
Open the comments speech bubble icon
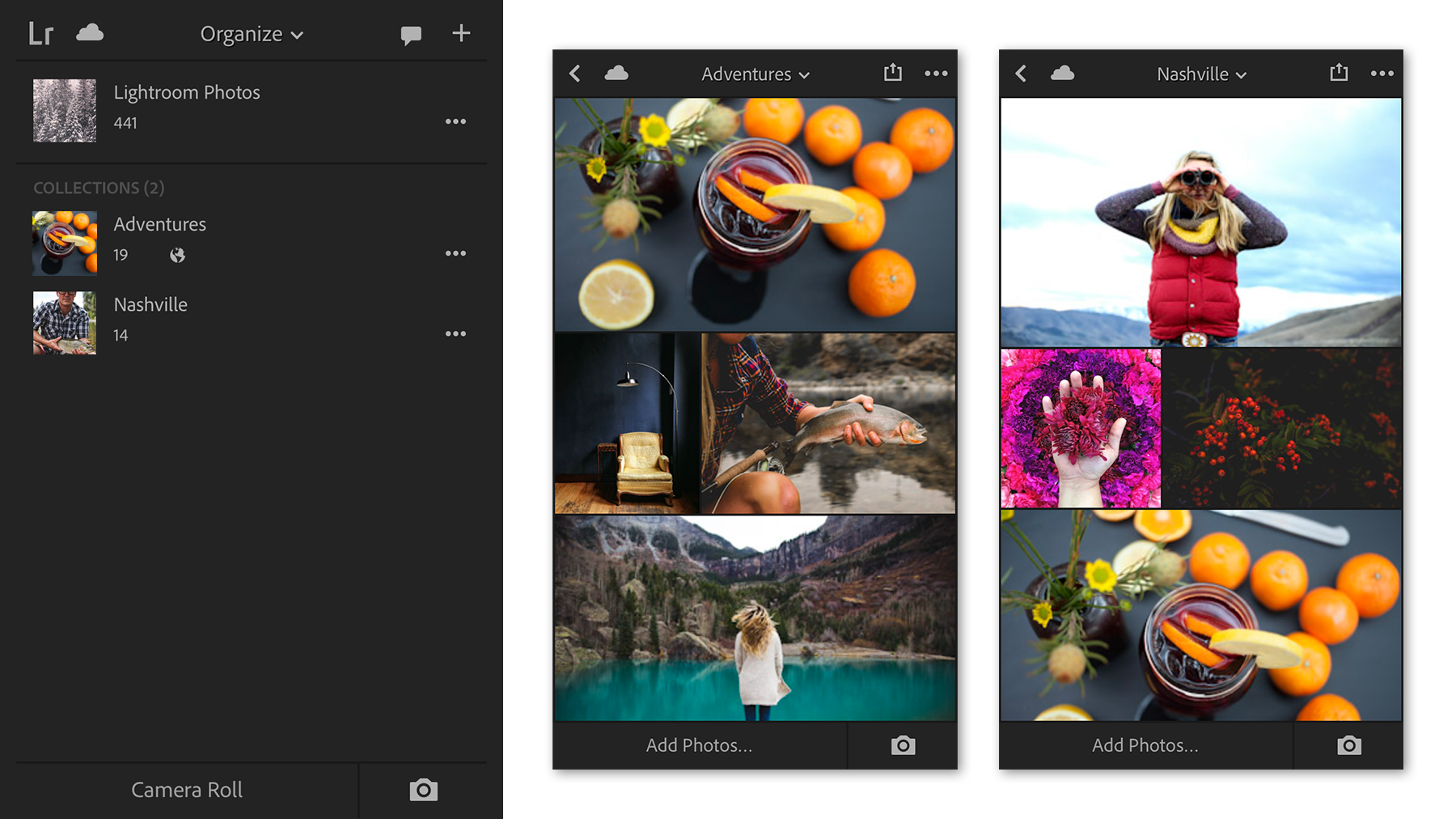411,35
